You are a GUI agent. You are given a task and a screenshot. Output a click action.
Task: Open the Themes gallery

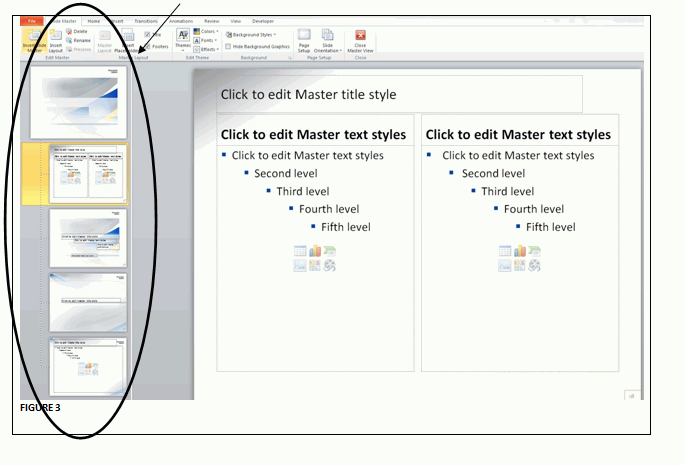coord(183,39)
